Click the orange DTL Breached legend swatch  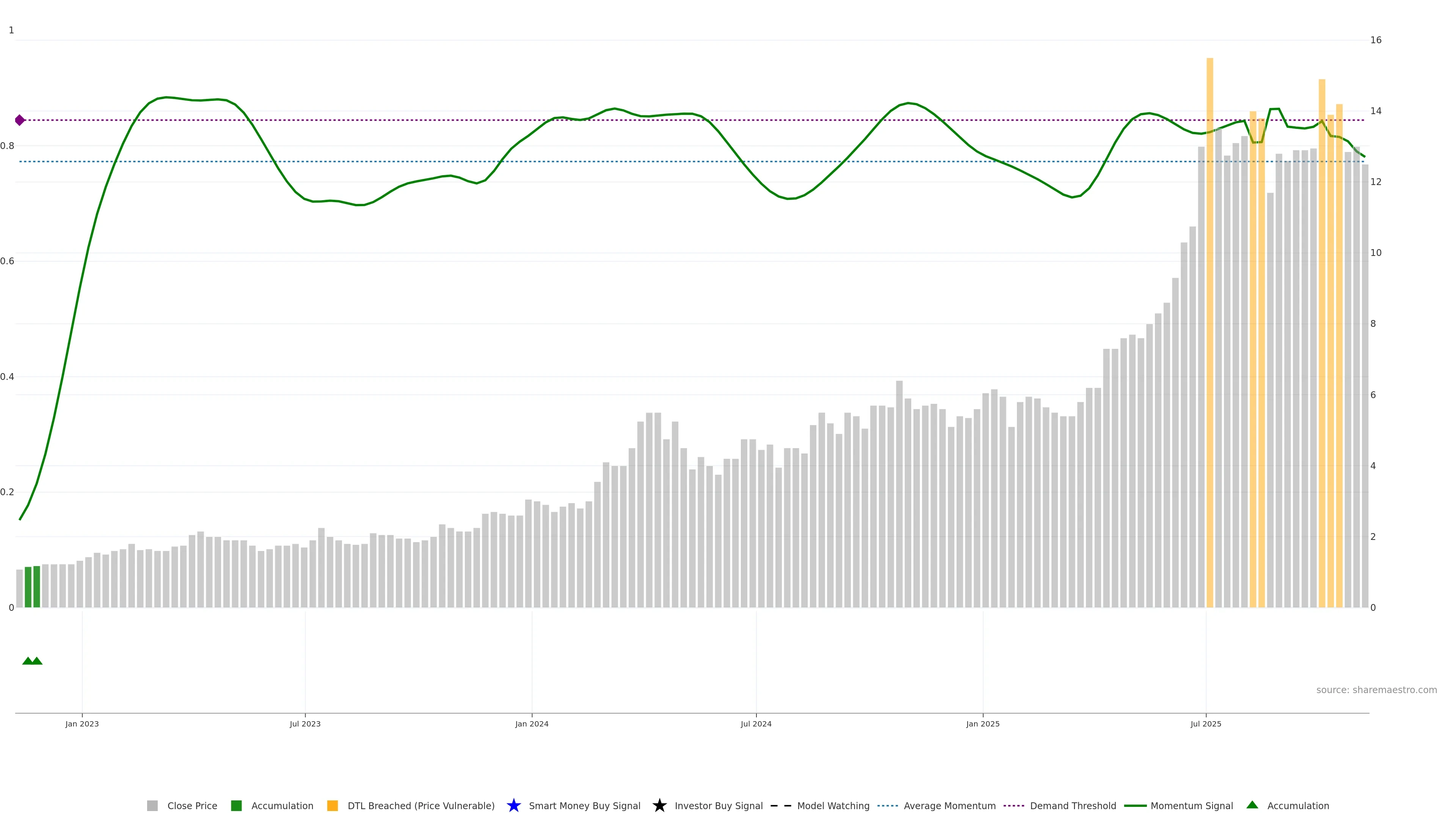333,805
